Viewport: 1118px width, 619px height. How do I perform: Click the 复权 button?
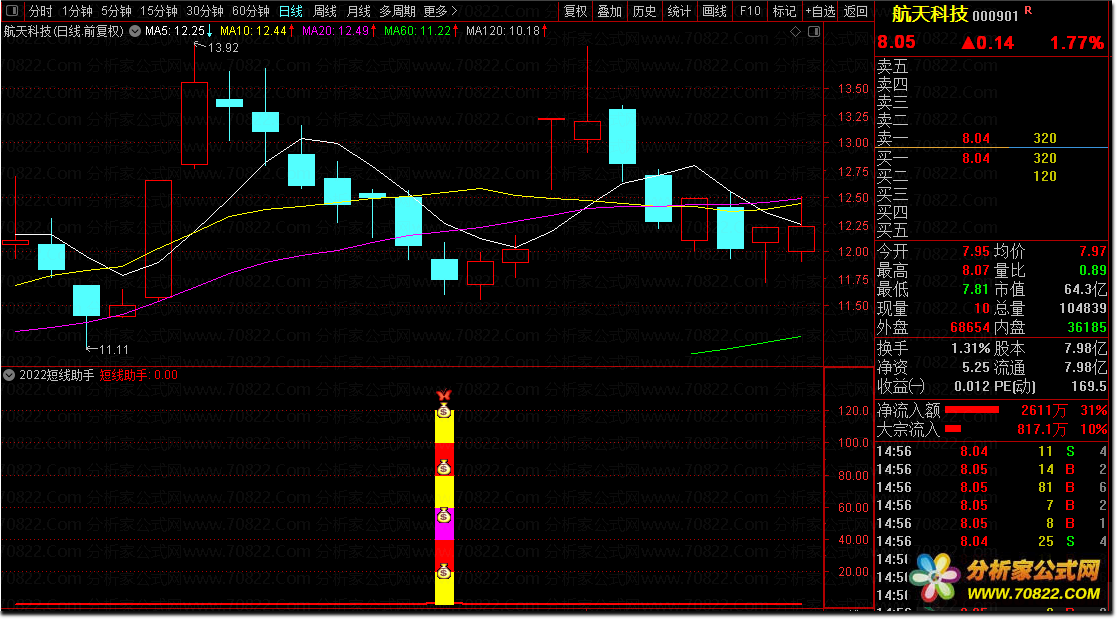pos(575,11)
